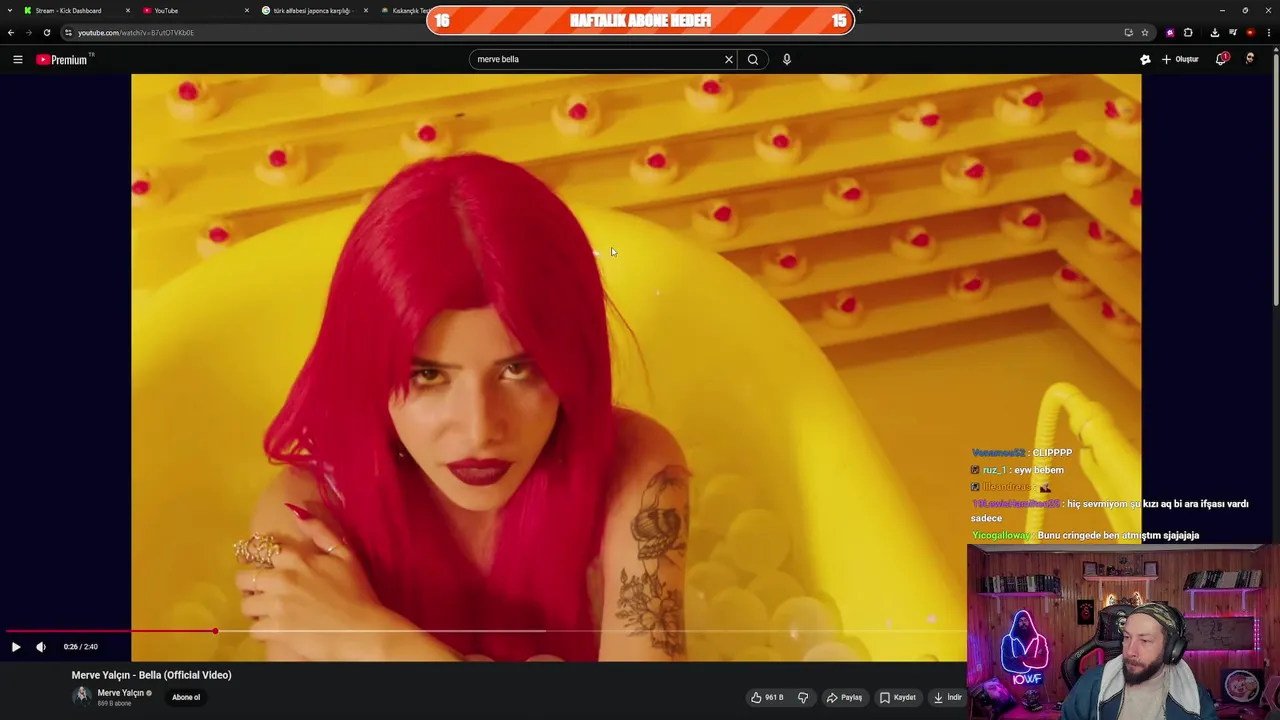1280x720 pixels.
Task: Click the red recording profile icon
Action: tap(1250, 32)
